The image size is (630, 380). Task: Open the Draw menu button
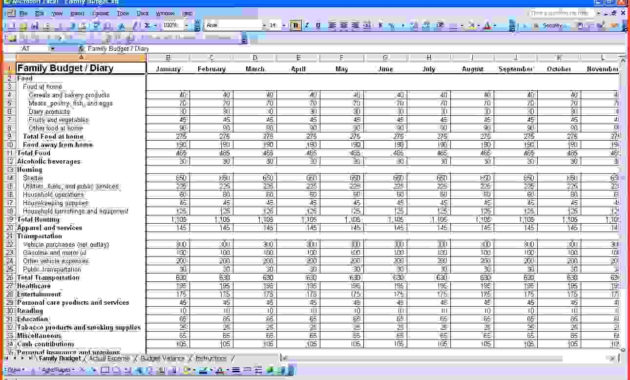[16, 370]
